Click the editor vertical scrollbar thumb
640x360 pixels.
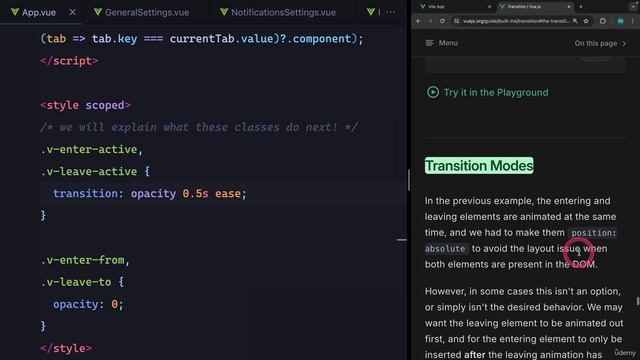click(x=409, y=180)
